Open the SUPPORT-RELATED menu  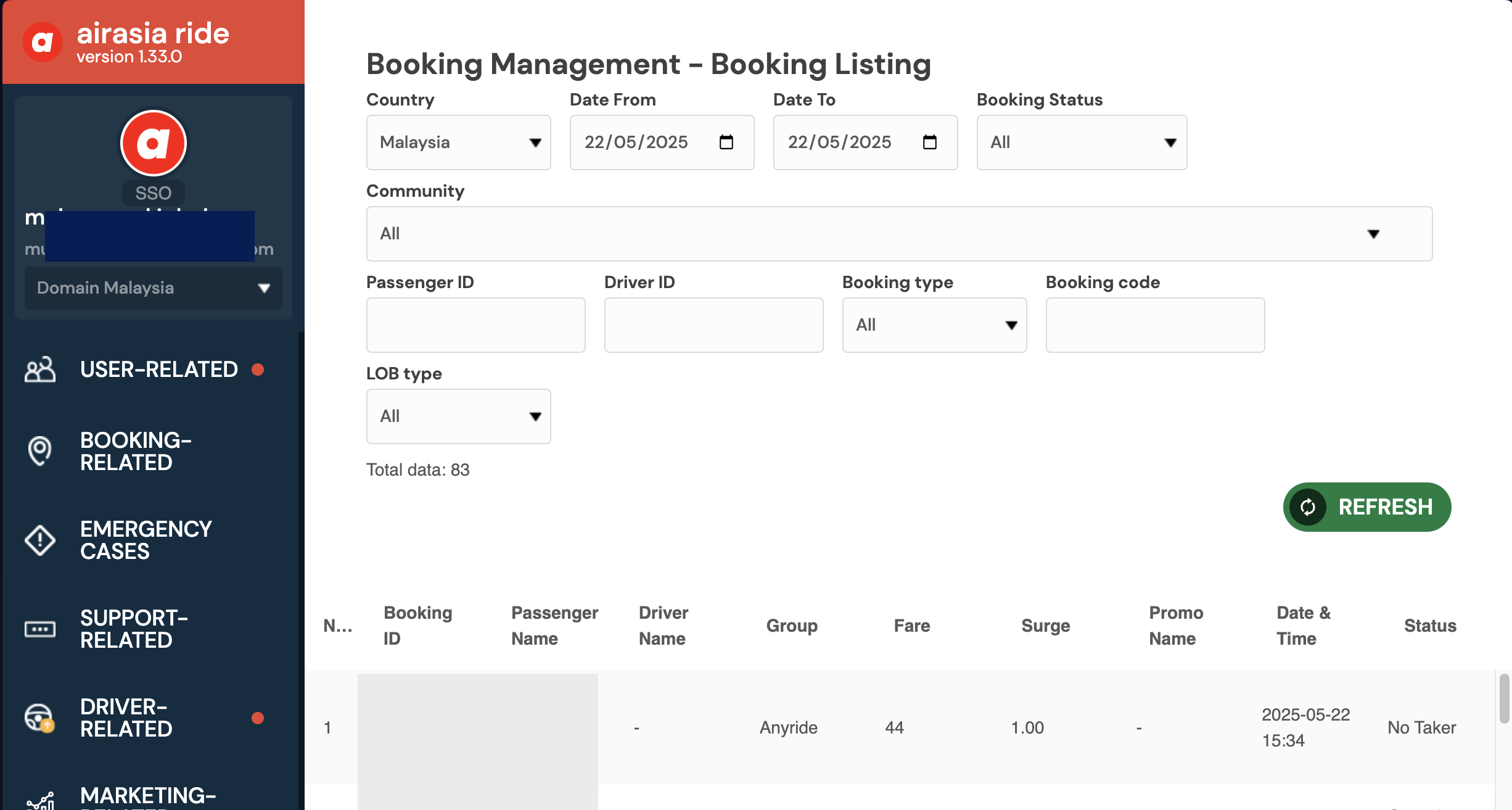point(134,629)
